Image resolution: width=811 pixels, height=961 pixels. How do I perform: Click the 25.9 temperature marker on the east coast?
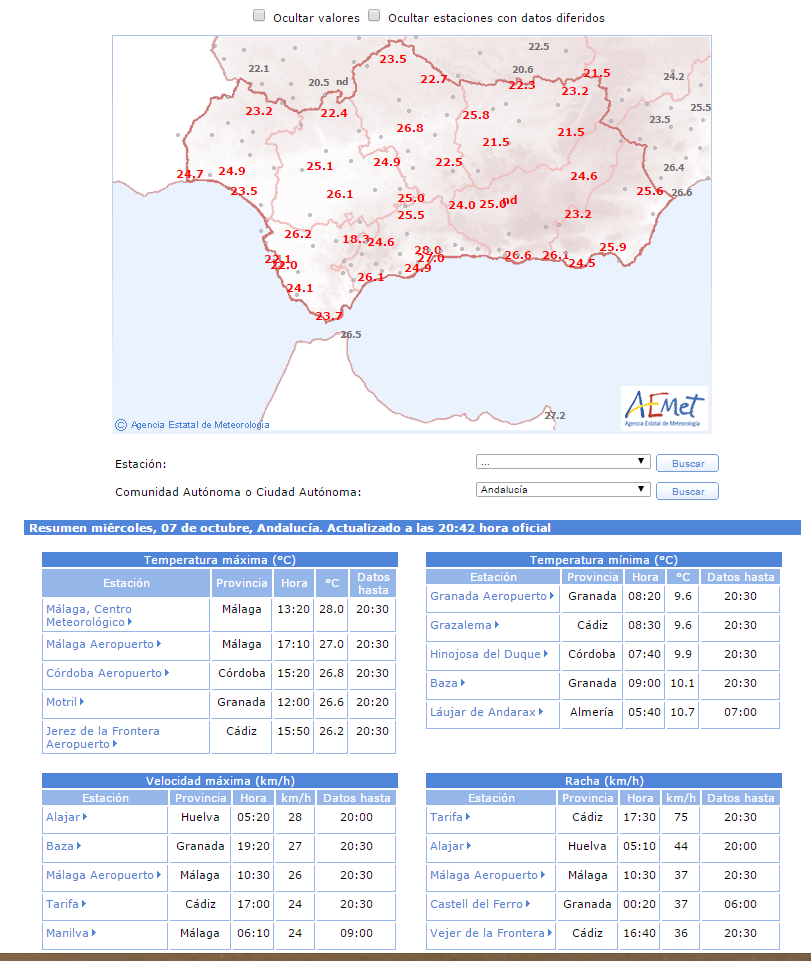tap(612, 247)
